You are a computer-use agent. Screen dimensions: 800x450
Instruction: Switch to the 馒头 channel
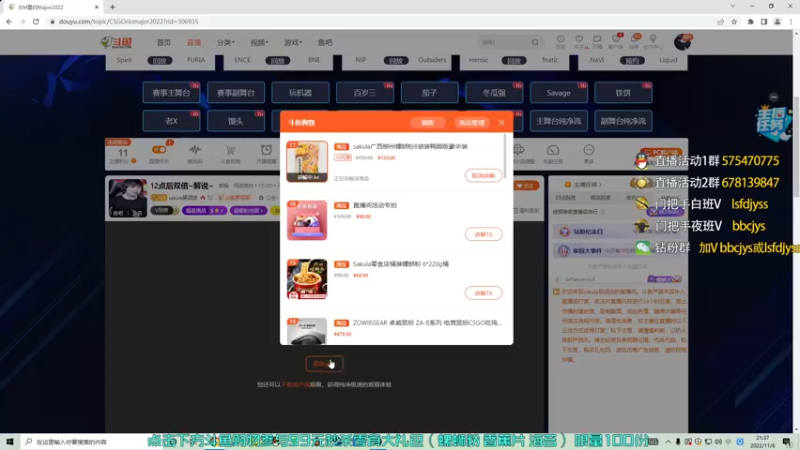pos(236,121)
